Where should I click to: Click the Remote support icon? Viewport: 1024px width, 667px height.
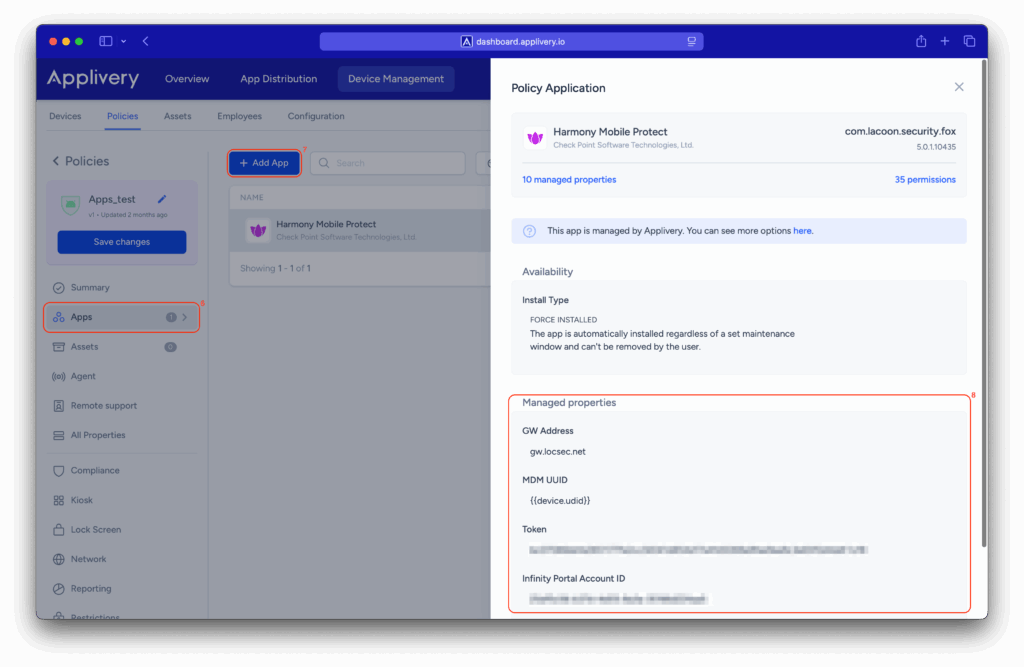click(x=58, y=406)
